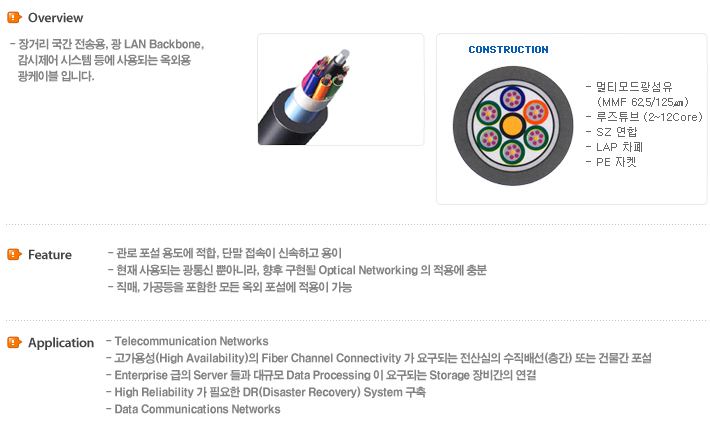This screenshot has width=710, height=430.
Task: Click the orange loose tube in cross-section
Action: tap(536, 112)
